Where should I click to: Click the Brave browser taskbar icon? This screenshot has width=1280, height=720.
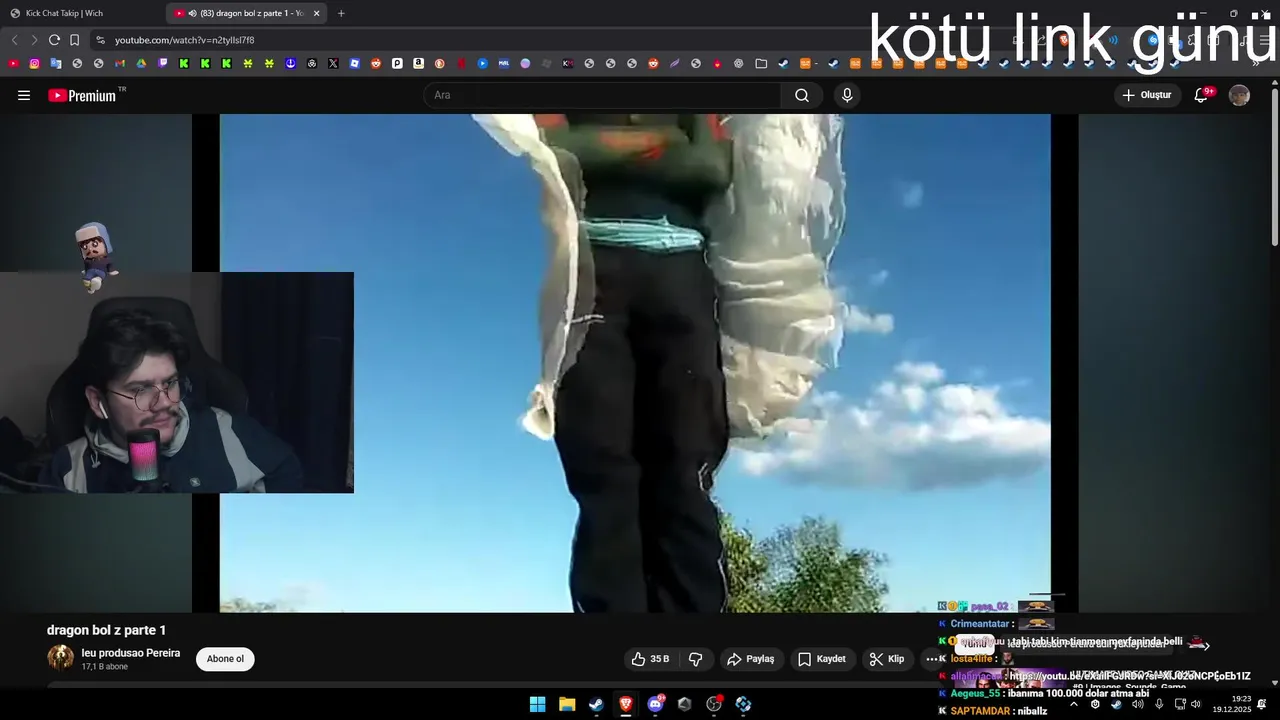626,704
